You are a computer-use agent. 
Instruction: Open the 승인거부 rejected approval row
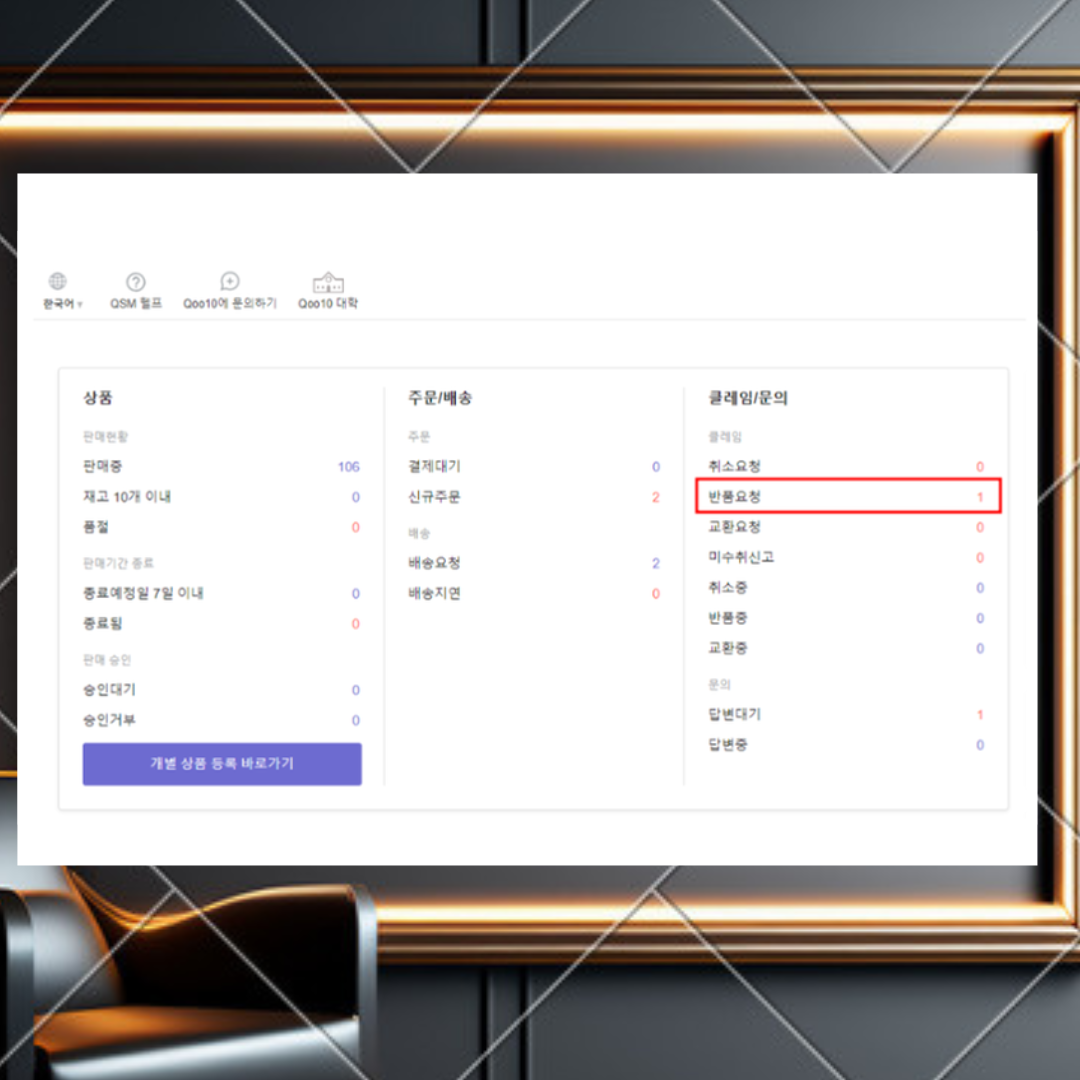click(222, 720)
